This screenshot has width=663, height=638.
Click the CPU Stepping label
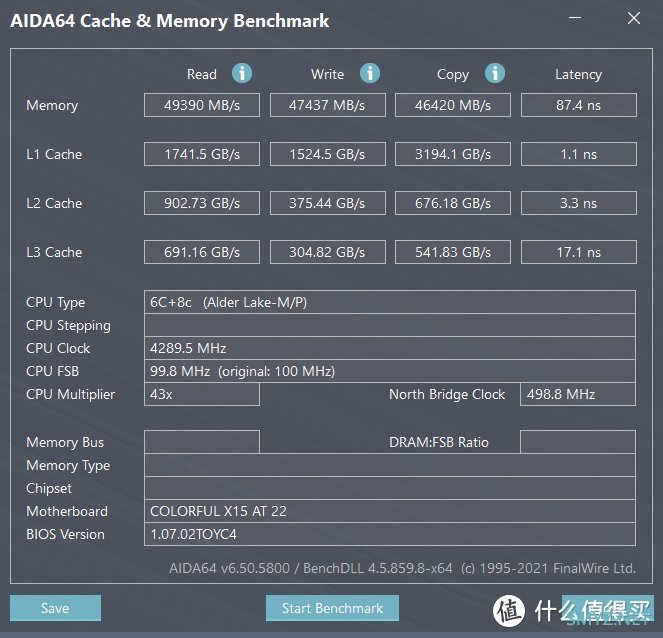[x=68, y=326]
